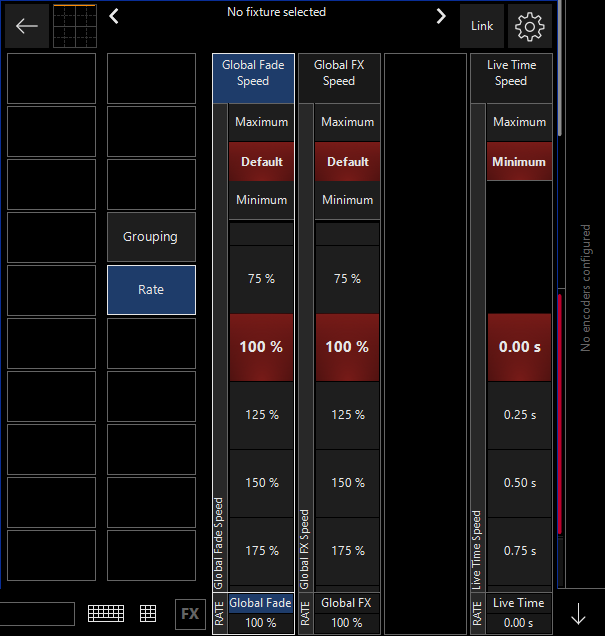Click the small grid table icon

pyautogui.click(x=148, y=613)
